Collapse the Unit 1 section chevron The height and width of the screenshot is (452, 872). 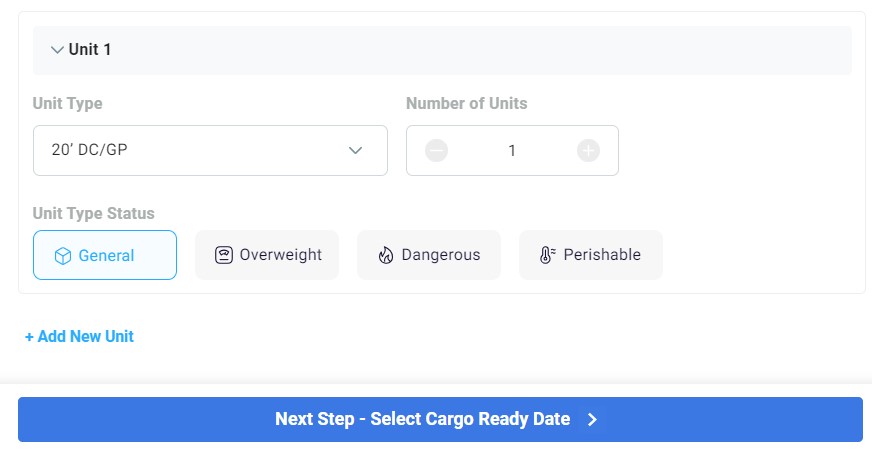pyautogui.click(x=57, y=50)
